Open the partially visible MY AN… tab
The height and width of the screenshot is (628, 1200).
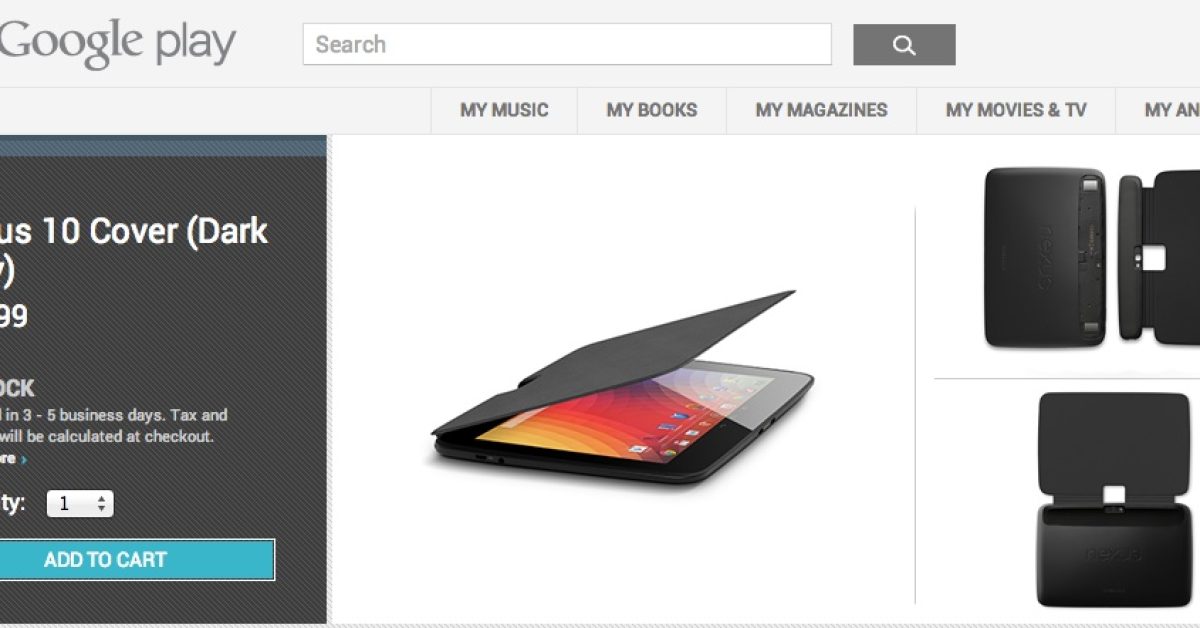tap(1158, 110)
